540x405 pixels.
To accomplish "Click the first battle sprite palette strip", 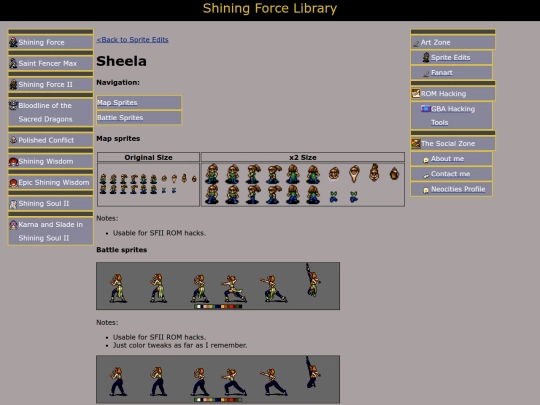I will coord(218,307).
